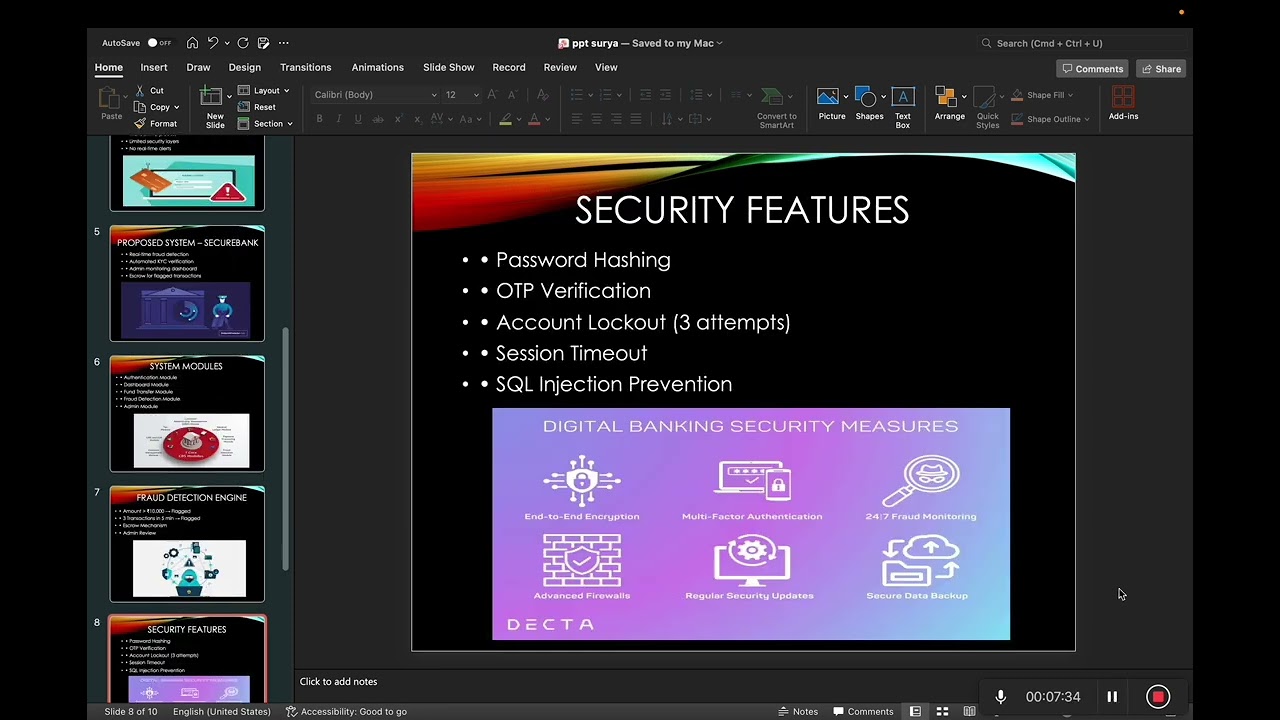Switch to Slide Sorter view

(x=942, y=712)
